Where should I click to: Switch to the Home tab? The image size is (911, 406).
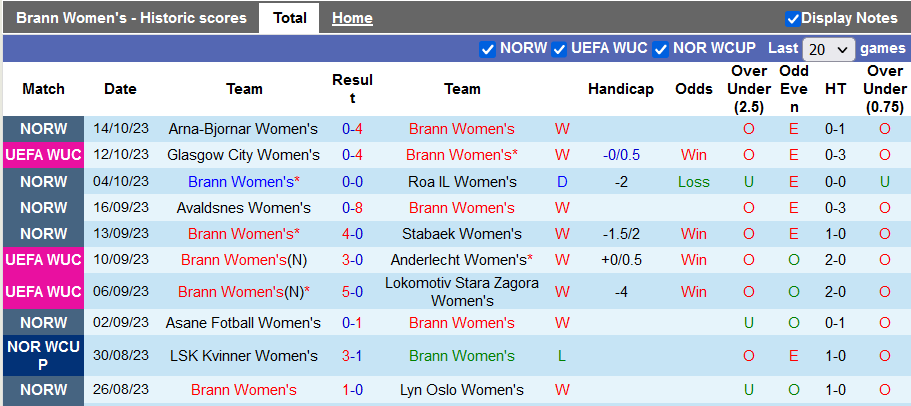coord(352,18)
